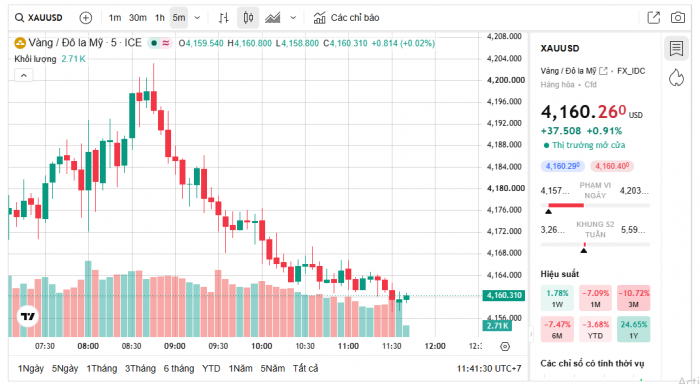
Task: Open the Các chỉ báo indicators button
Action: [x=346, y=18]
